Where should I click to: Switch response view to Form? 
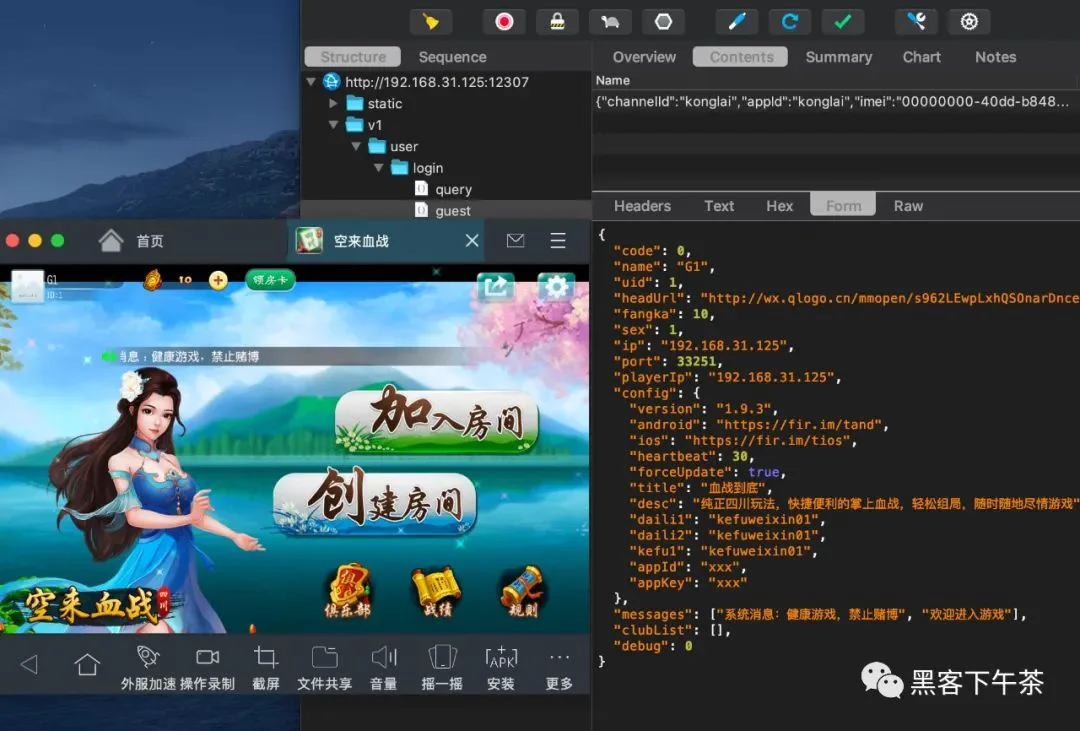(843, 205)
